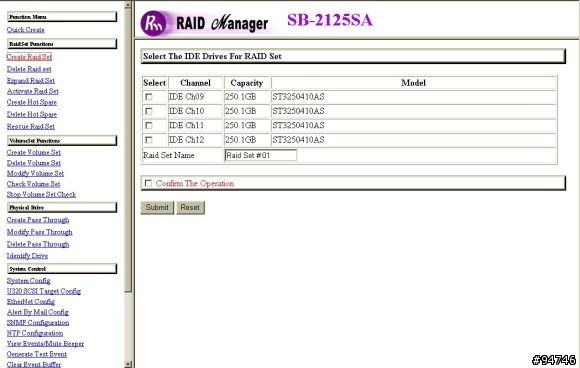Image resolution: width=580 pixels, height=368 pixels.
Task: Go to EtherNet Config
Action: tap(31, 302)
